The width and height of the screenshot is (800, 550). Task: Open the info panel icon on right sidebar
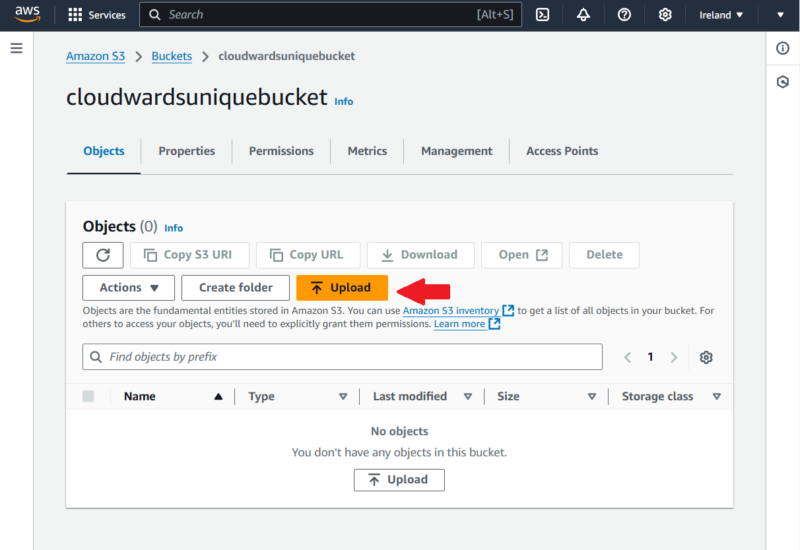coord(783,48)
